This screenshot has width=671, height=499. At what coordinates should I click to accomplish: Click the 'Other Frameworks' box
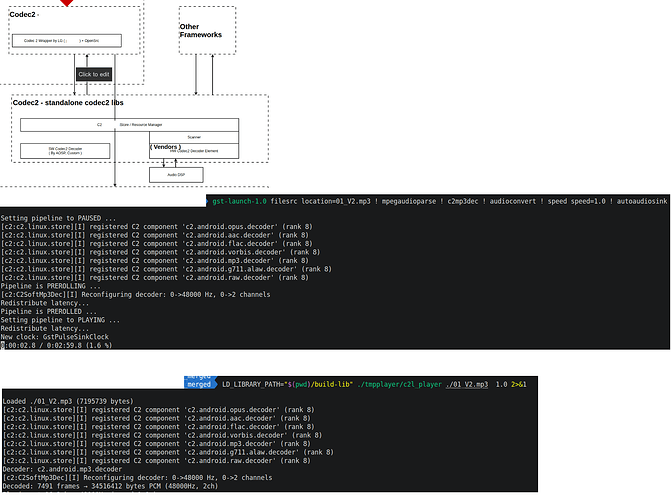click(207, 30)
